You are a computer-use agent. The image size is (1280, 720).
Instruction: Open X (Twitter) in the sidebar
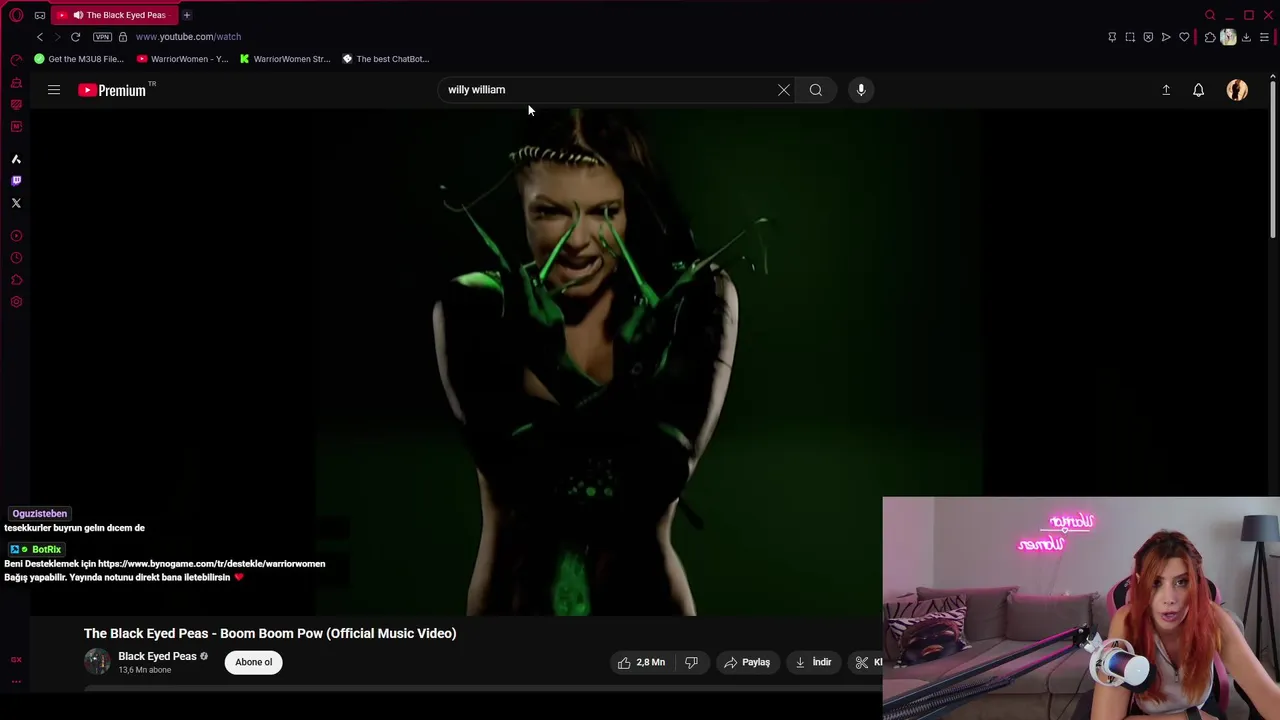point(16,203)
